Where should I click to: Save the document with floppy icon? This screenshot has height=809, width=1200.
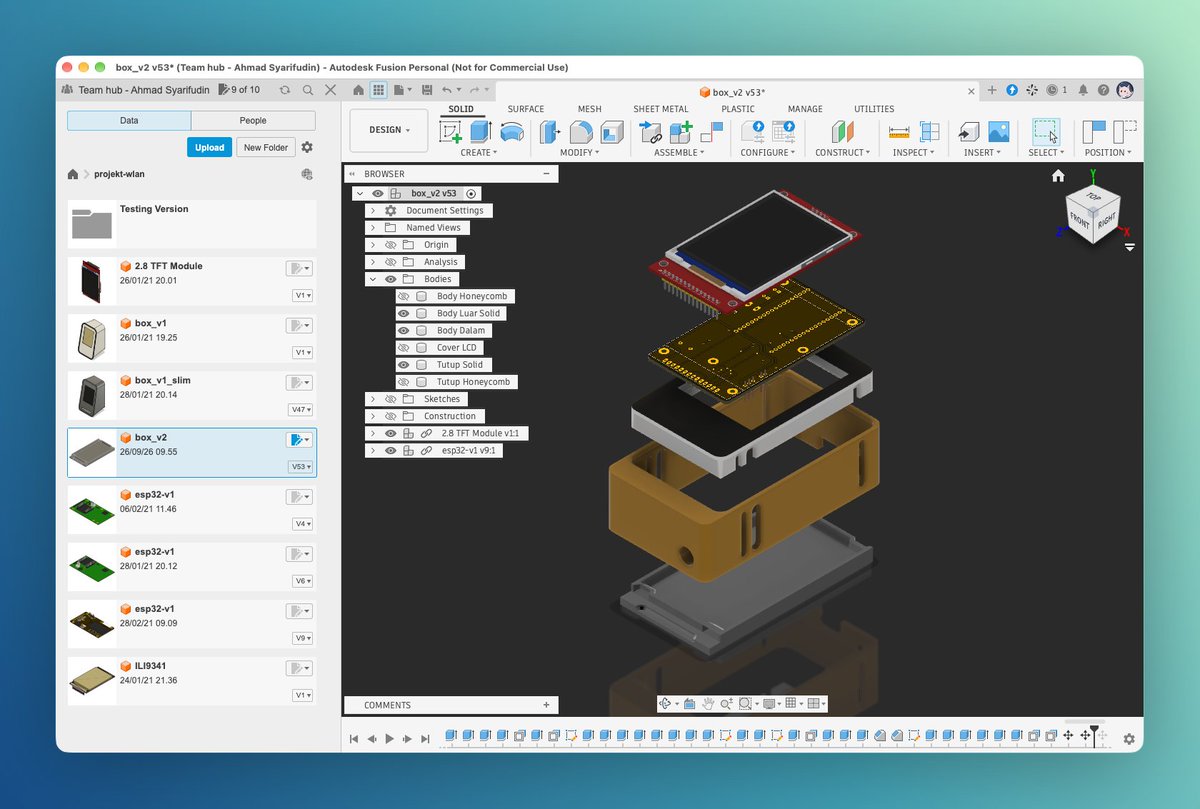coord(427,90)
